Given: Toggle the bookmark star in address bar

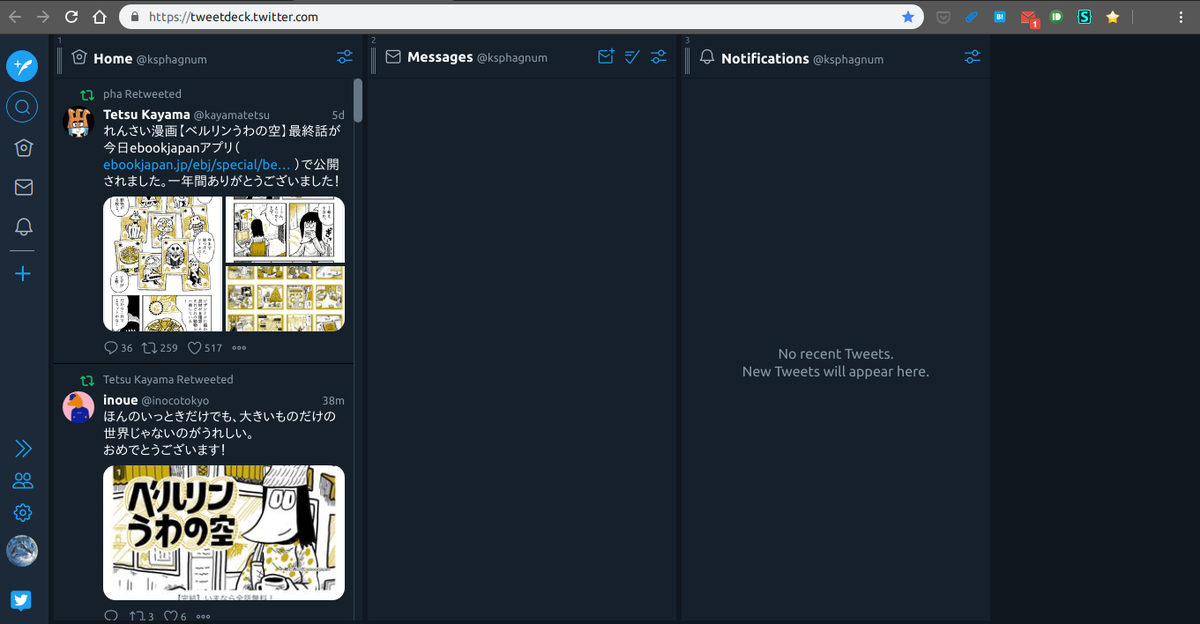Looking at the screenshot, I should (908, 16).
